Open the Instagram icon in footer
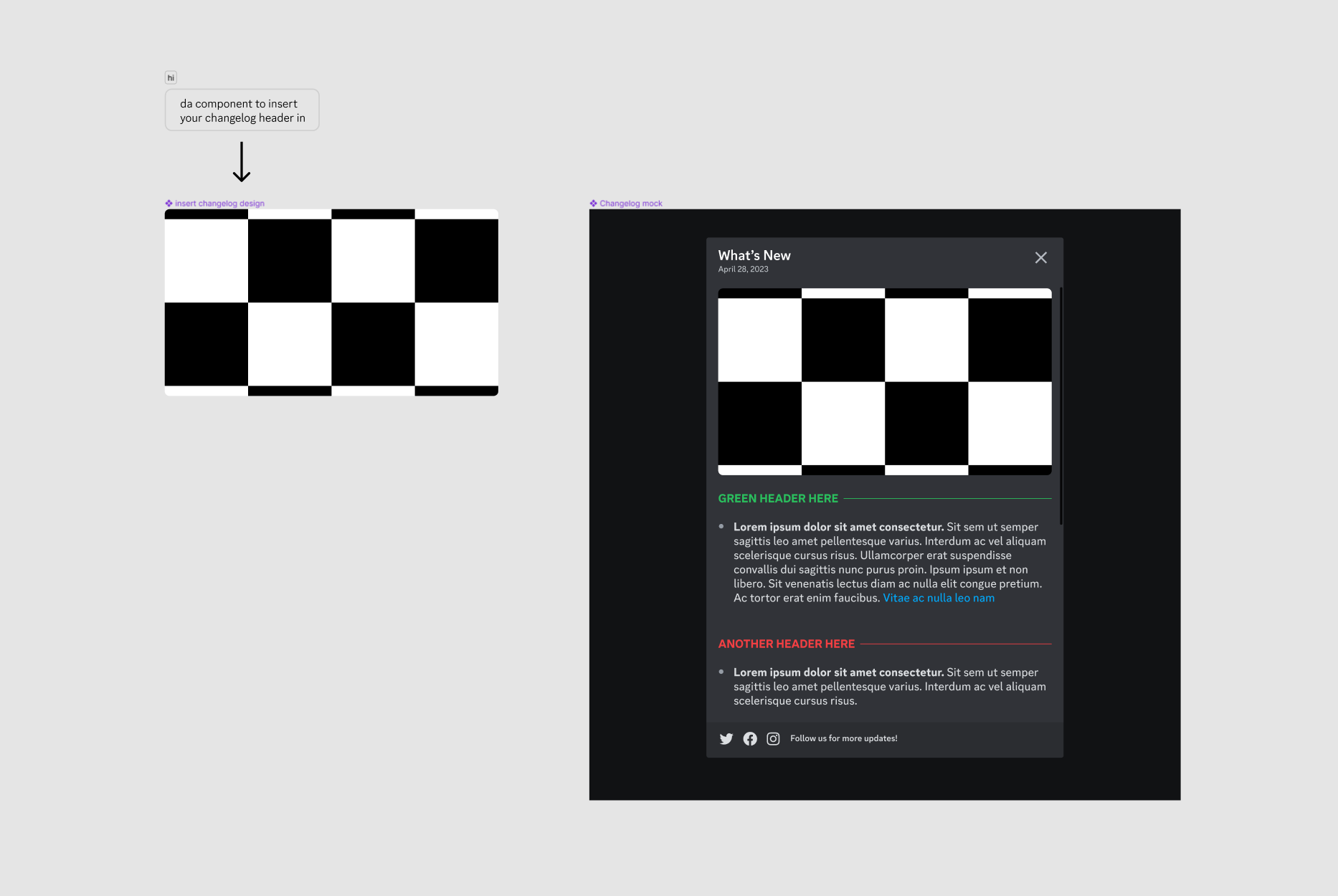 (773, 738)
